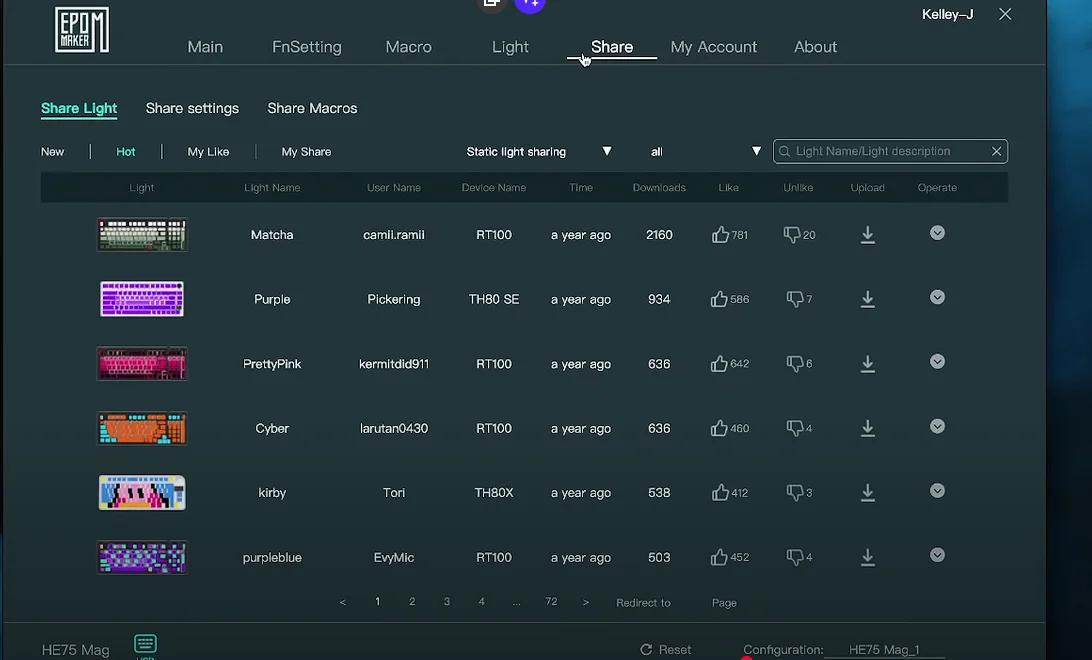This screenshot has height=660, width=1092.
Task: Download the Cyber light profile
Action: [868, 428]
